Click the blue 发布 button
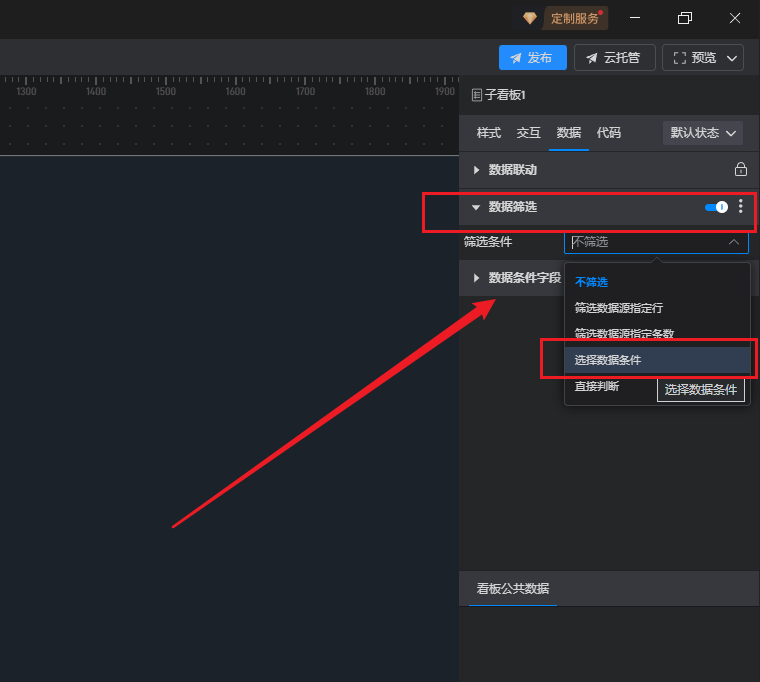This screenshot has height=682, width=760. tap(532, 58)
